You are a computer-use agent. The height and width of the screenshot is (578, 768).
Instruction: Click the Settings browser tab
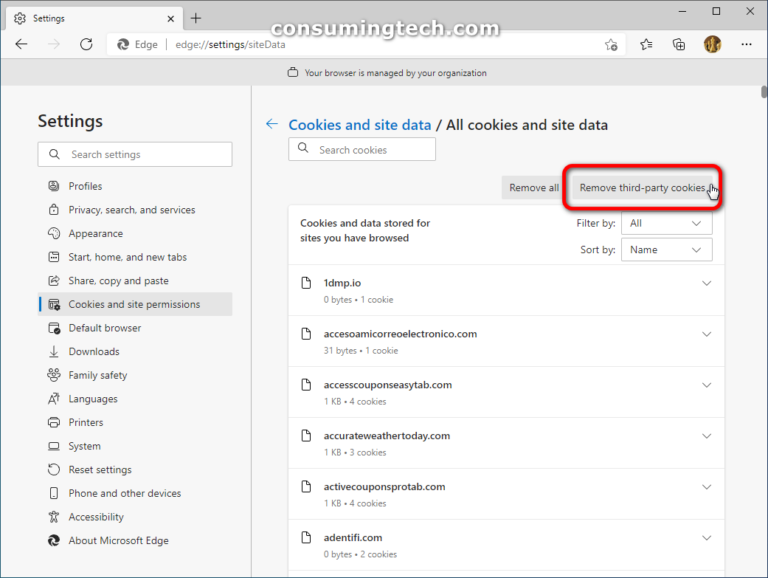tap(95, 19)
